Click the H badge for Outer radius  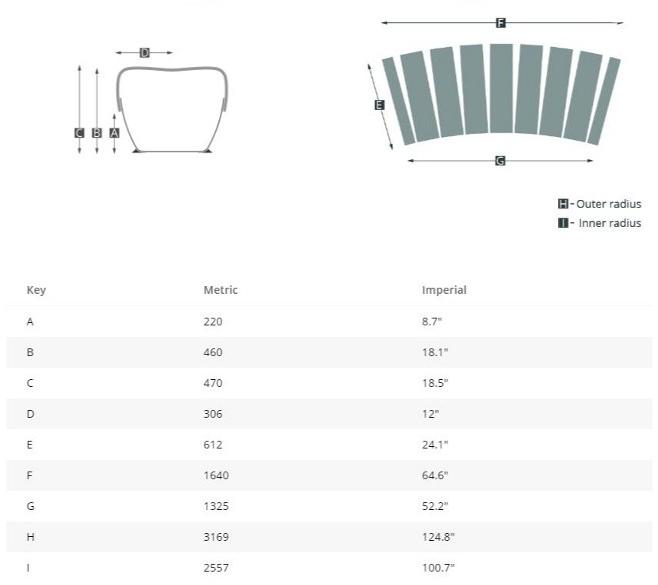(x=563, y=204)
